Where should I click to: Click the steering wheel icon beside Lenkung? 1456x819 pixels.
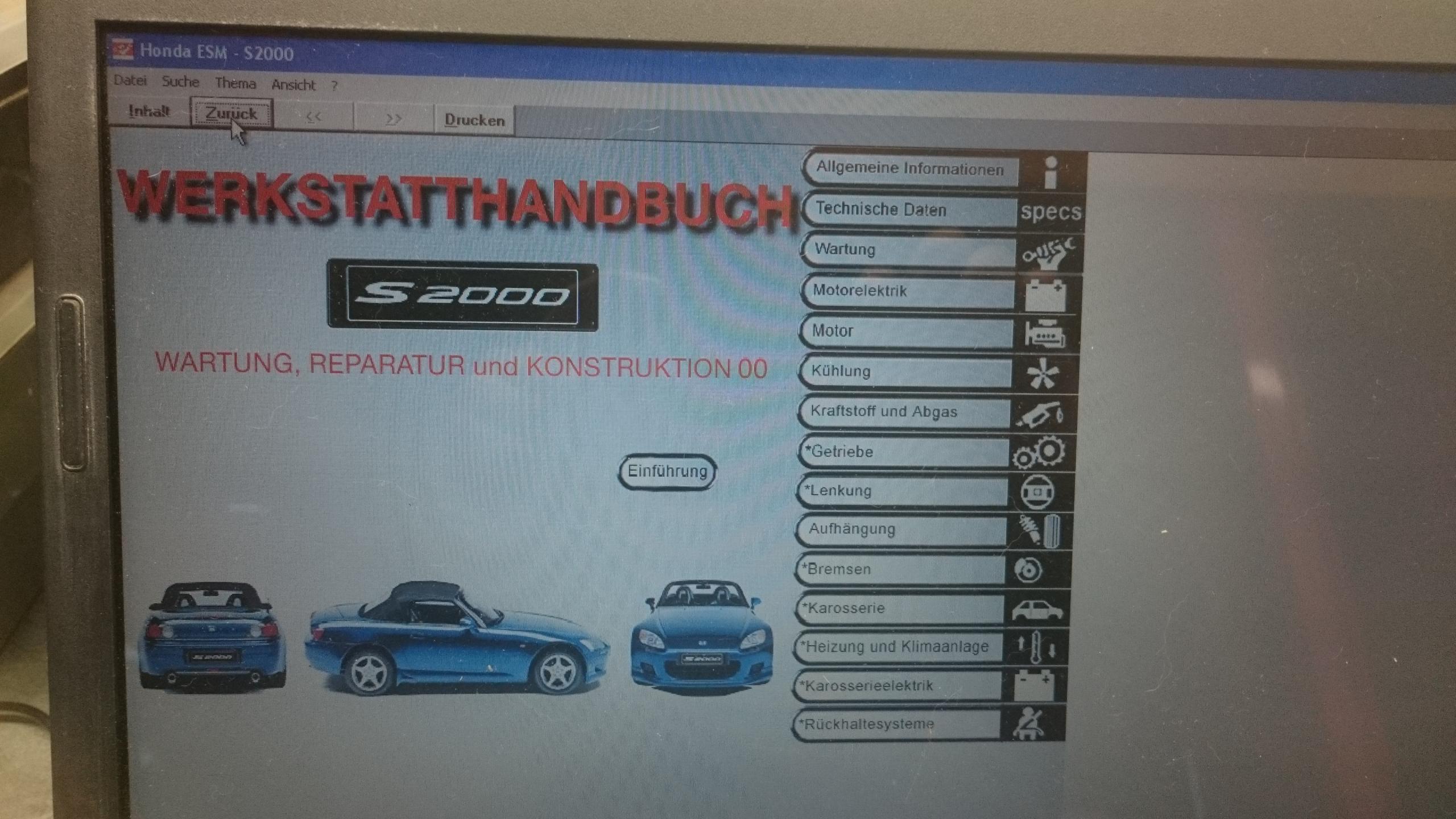click(1037, 491)
